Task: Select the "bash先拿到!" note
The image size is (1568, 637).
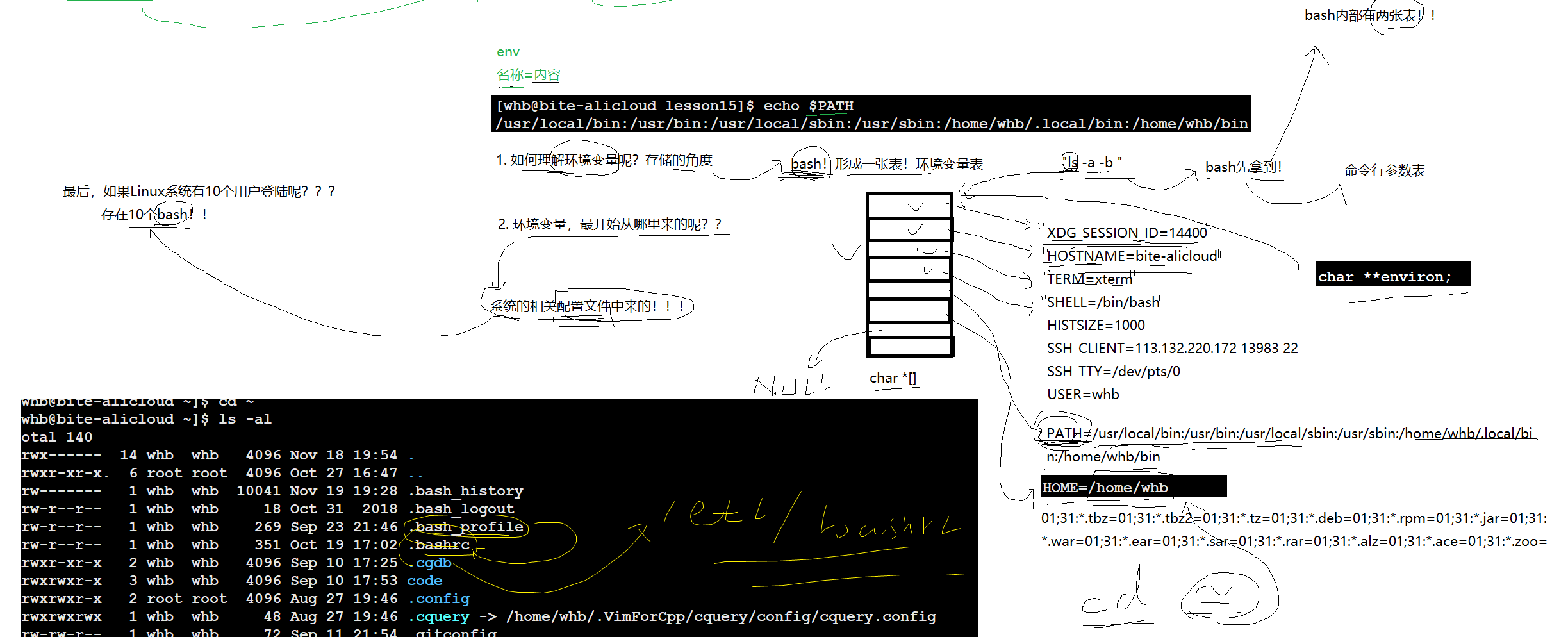Action: [1244, 167]
